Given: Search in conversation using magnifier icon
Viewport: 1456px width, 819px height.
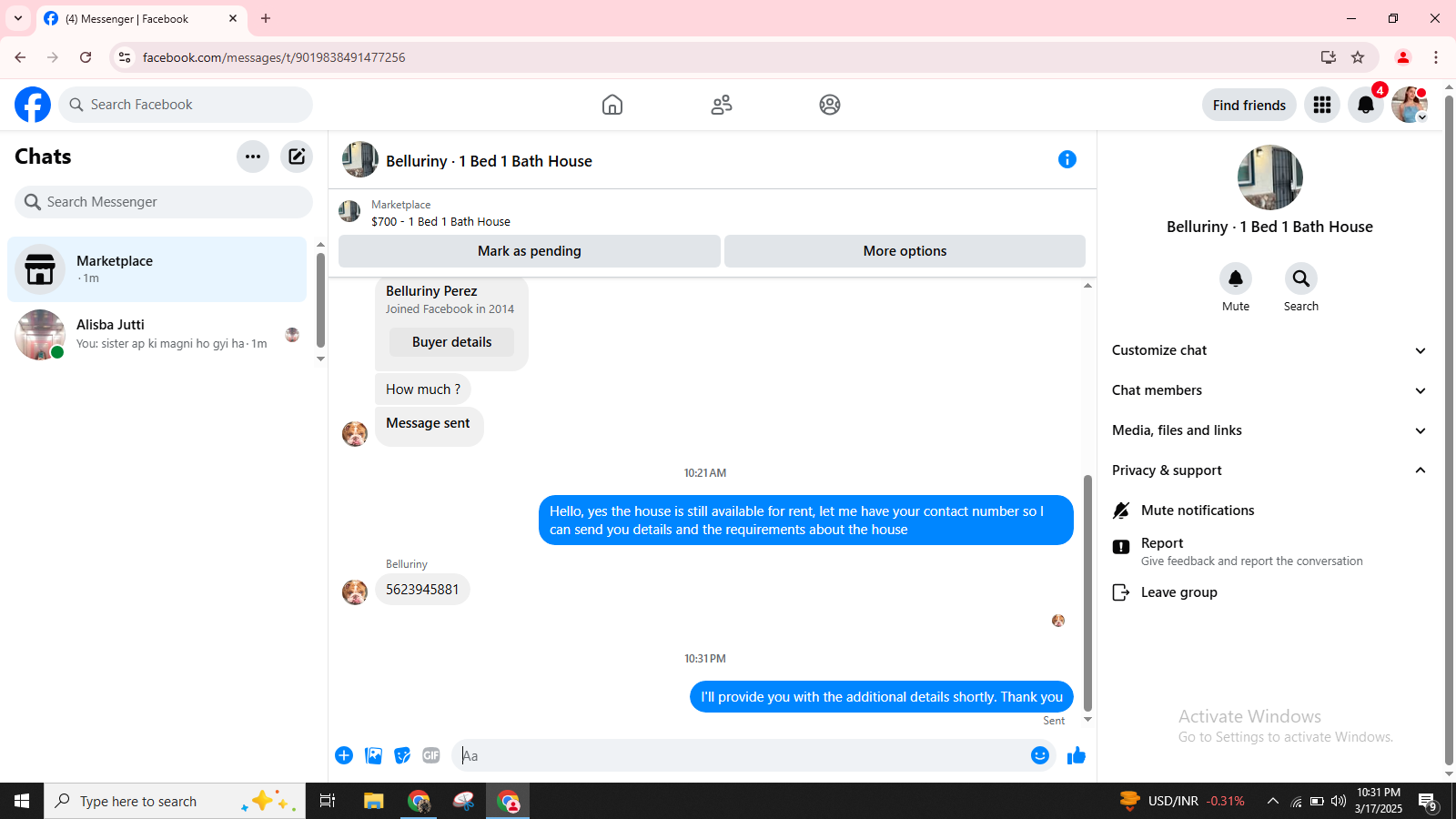Looking at the screenshot, I should pos(1301,278).
